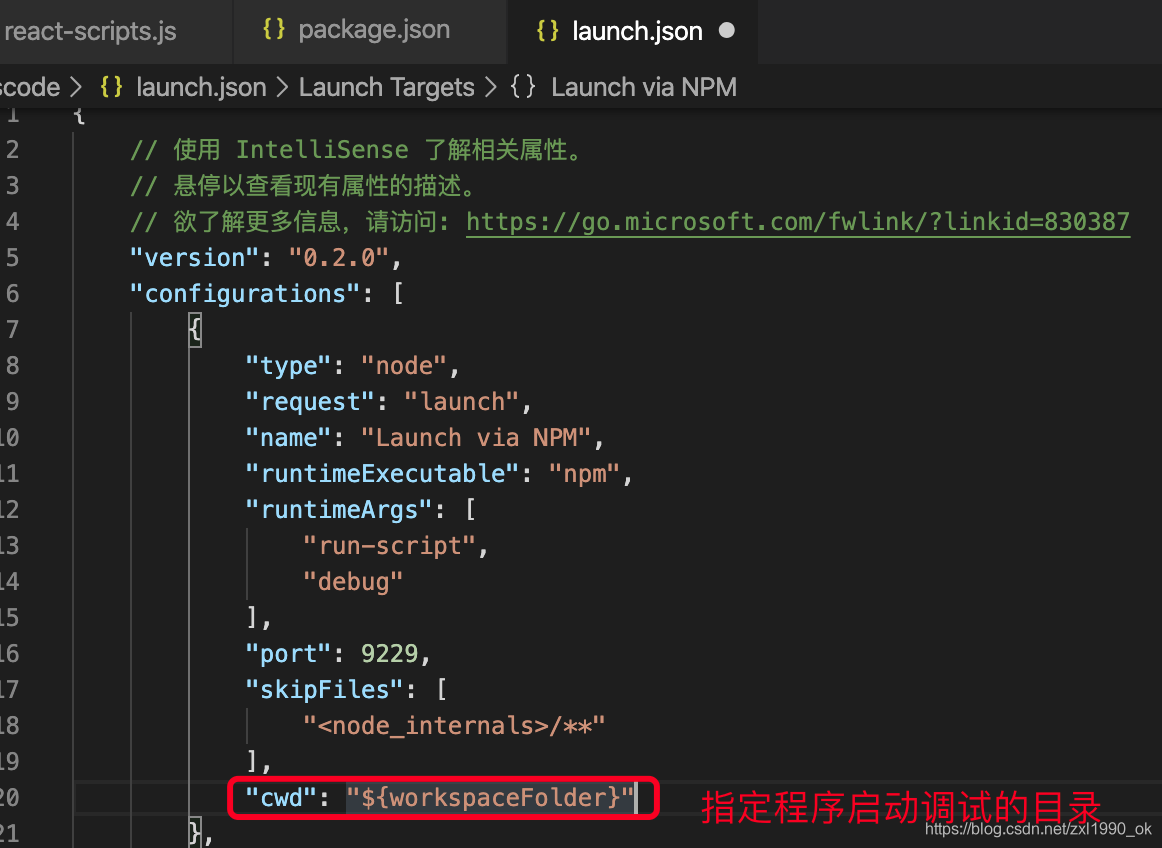Click the "Launch via NPM" name string
The image size is (1162, 848).
pyautogui.click(x=477, y=437)
